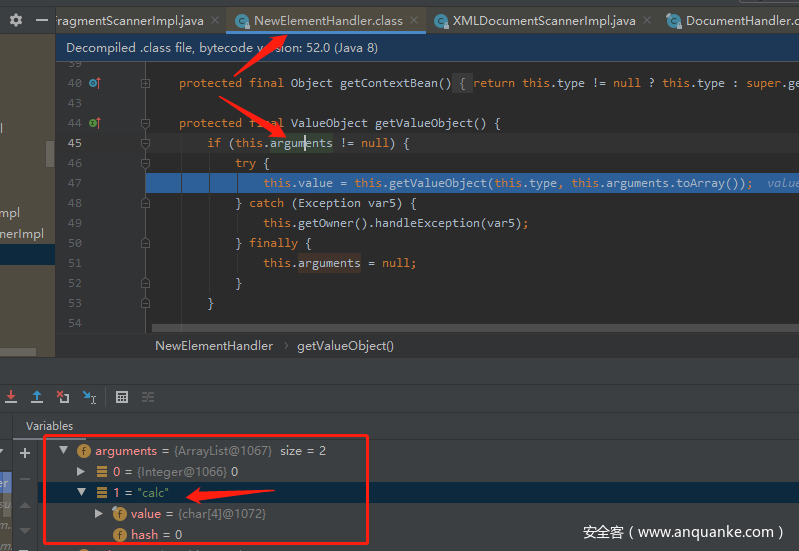Click the implements gutter icon on line 44

click(94, 123)
